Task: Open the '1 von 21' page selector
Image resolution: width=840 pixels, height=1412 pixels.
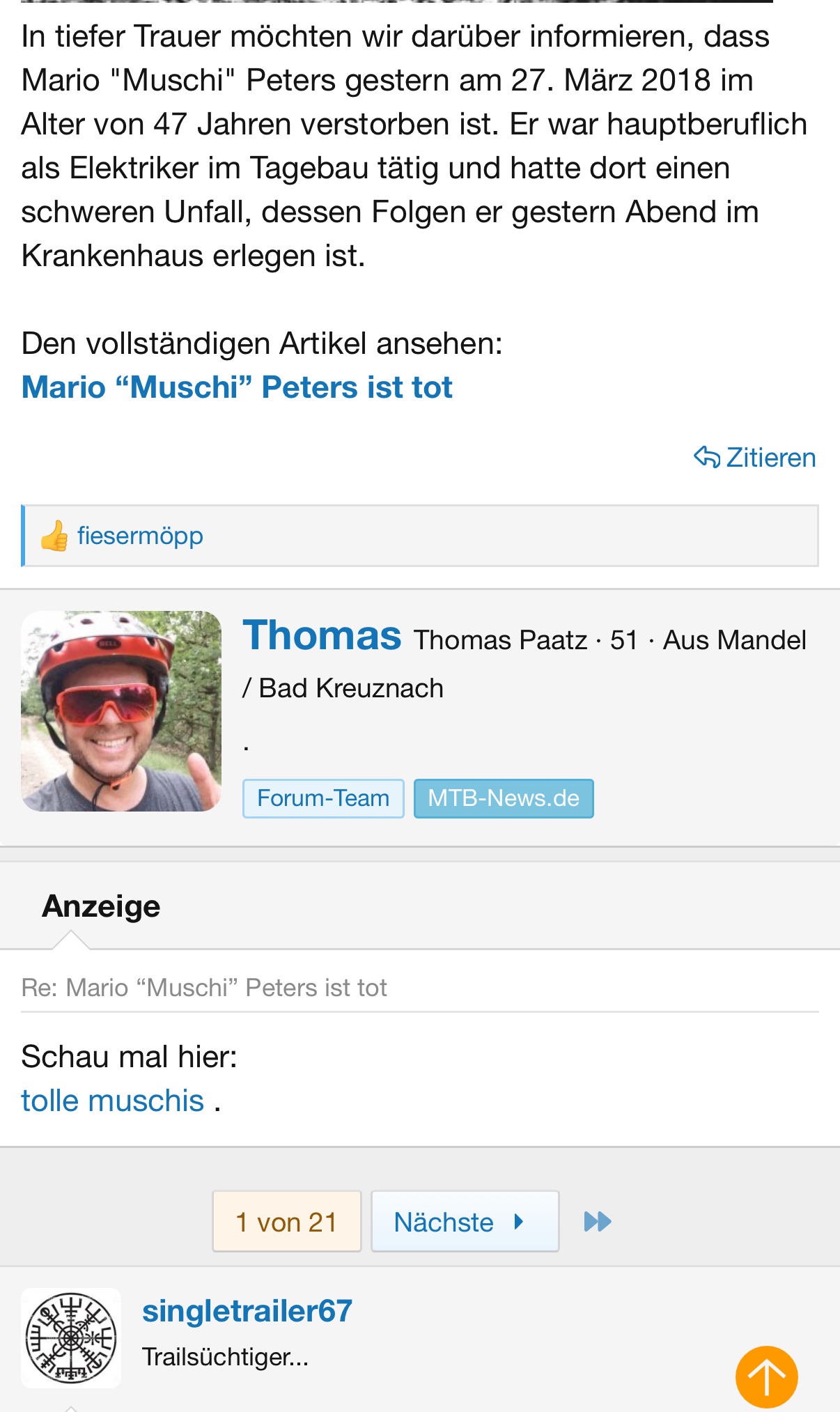Action: (286, 1222)
